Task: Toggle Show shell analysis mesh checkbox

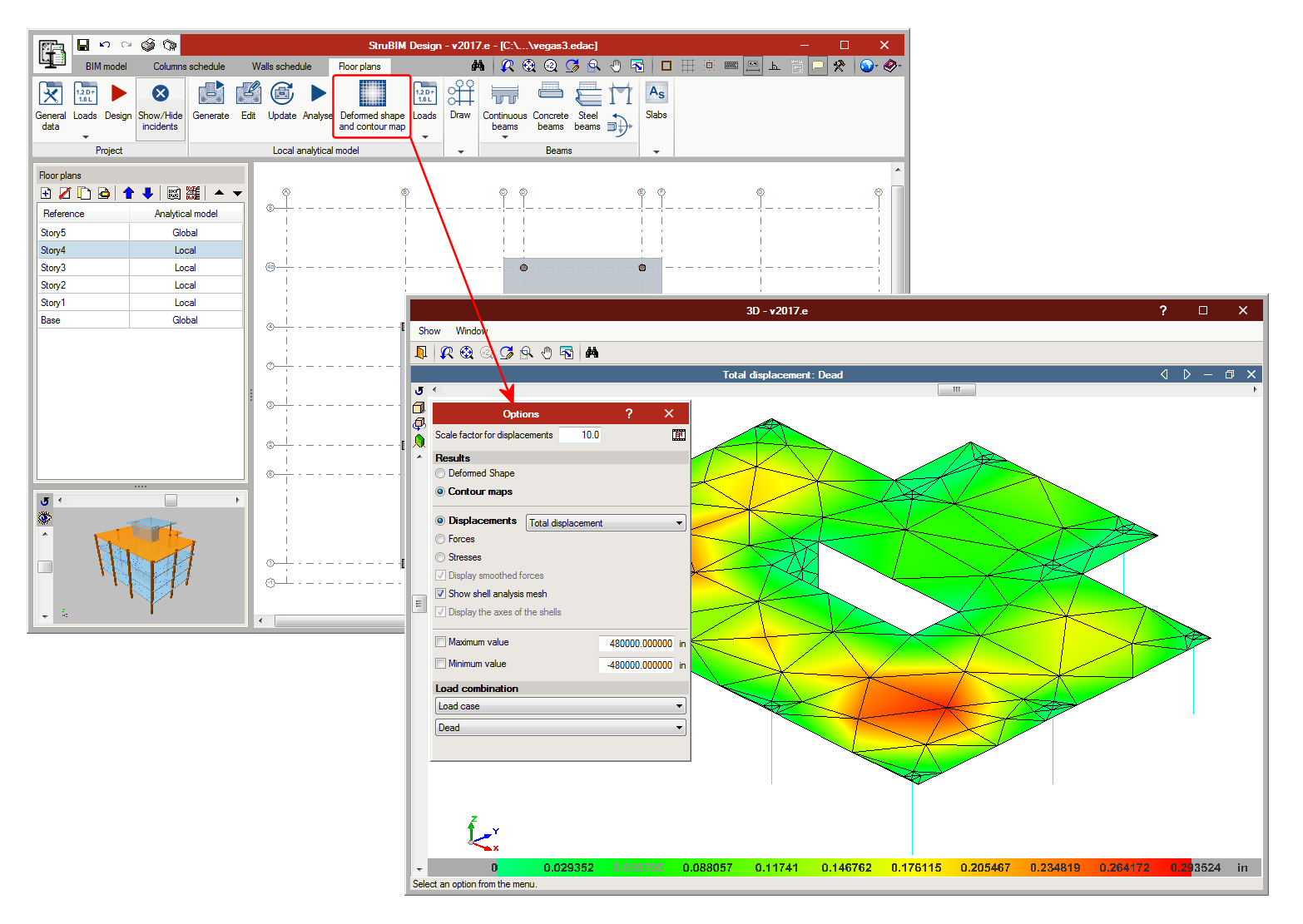Action: coord(441,594)
